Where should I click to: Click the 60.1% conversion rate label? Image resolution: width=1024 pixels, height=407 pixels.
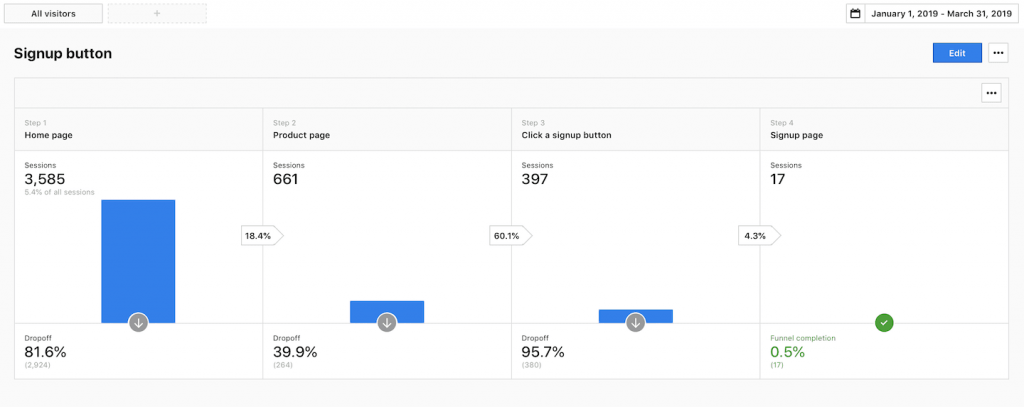pyautogui.click(x=508, y=236)
